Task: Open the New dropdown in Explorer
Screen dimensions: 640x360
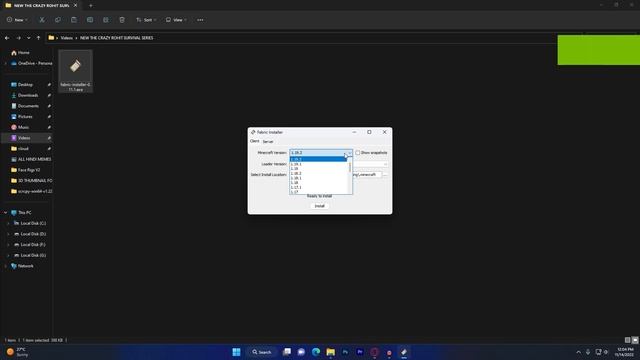Action: [x=17, y=20]
